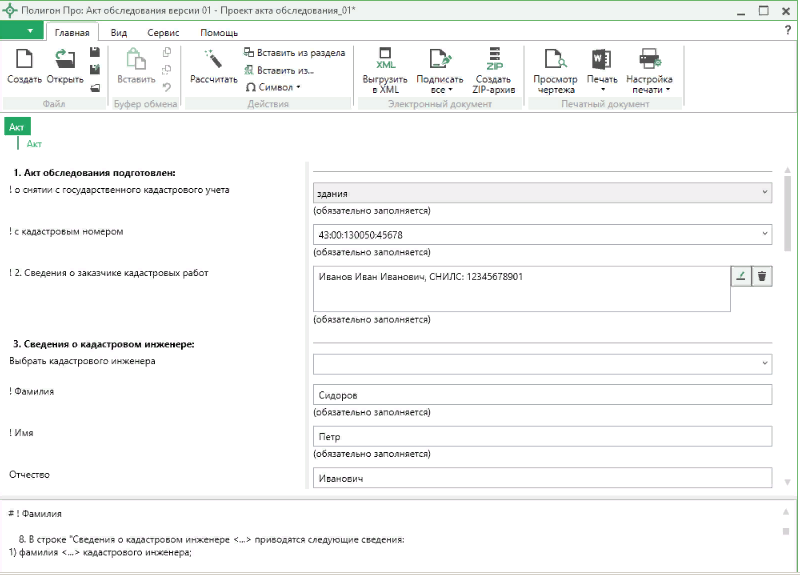Image resolution: width=800 pixels, height=575 pixels.
Task: Edit customer info with pencil icon
Action: (740, 277)
